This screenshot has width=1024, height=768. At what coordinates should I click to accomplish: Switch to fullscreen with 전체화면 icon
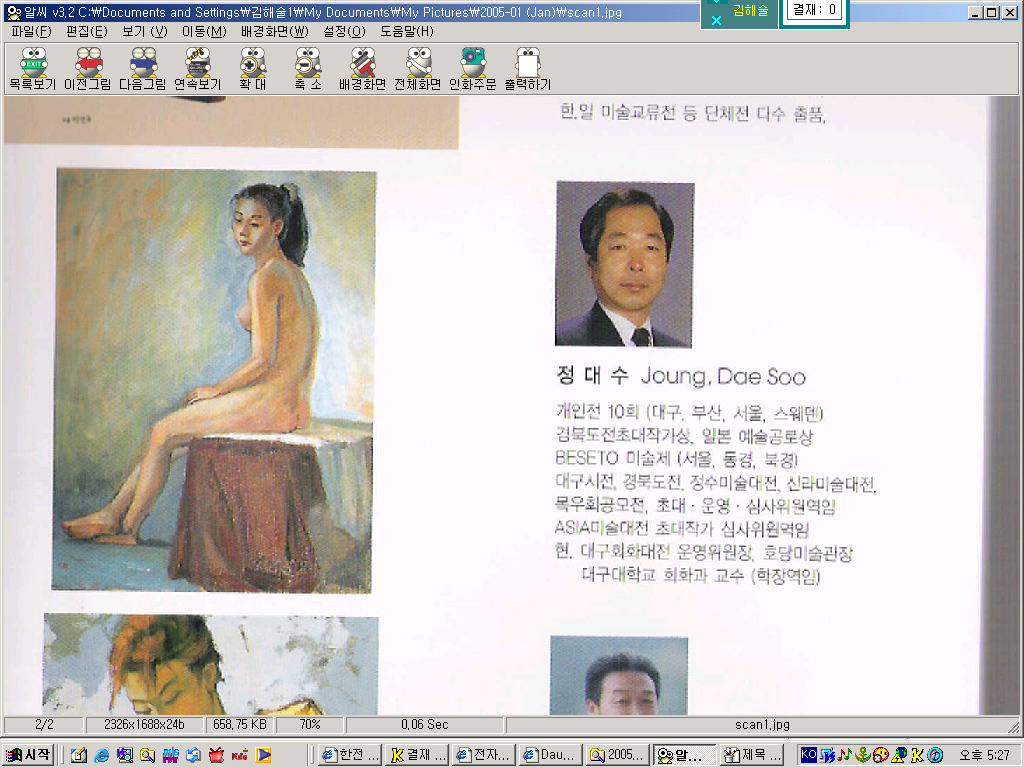click(417, 69)
